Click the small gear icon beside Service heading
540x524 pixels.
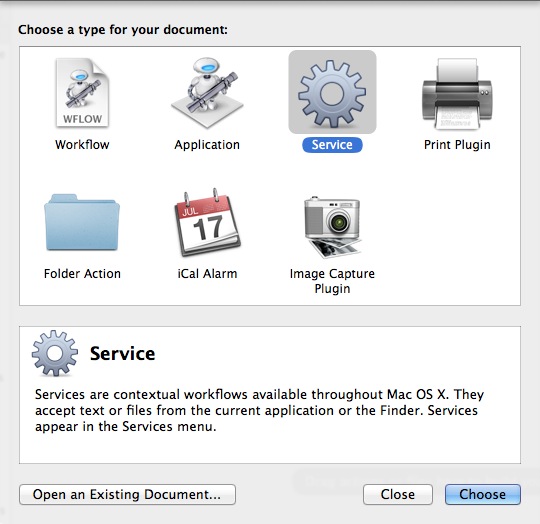[55, 353]
